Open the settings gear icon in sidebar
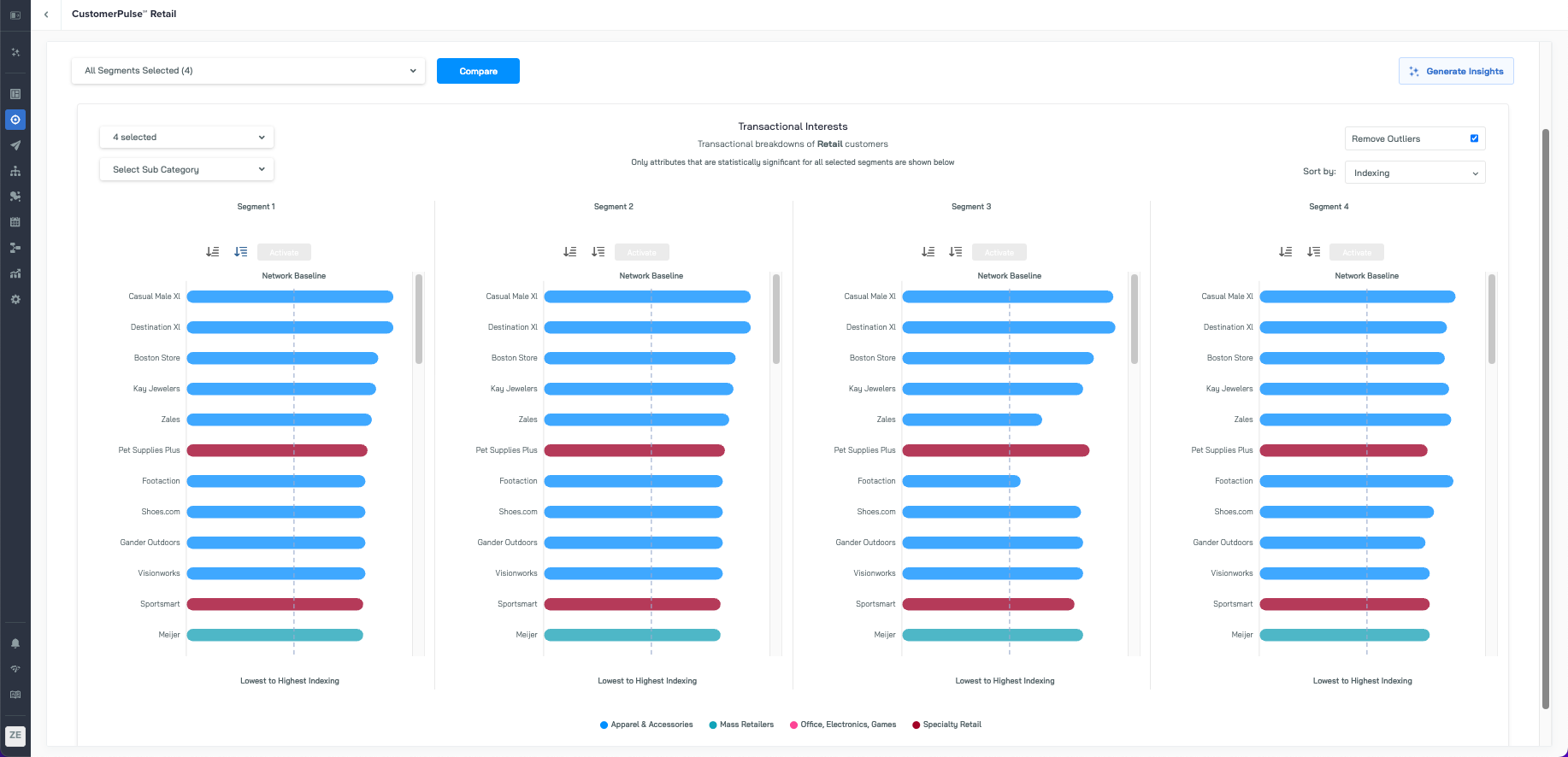 click(x=15, y=299)
